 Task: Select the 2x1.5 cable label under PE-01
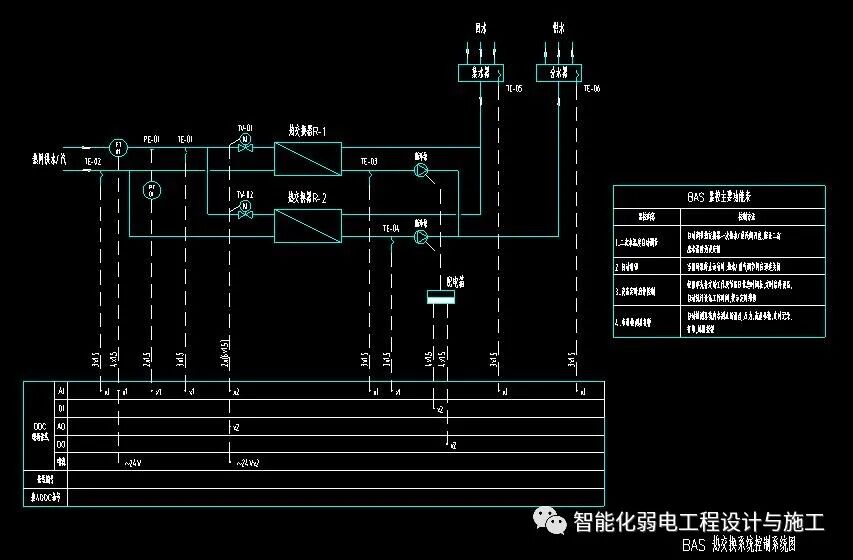click(x=147, y=359)
